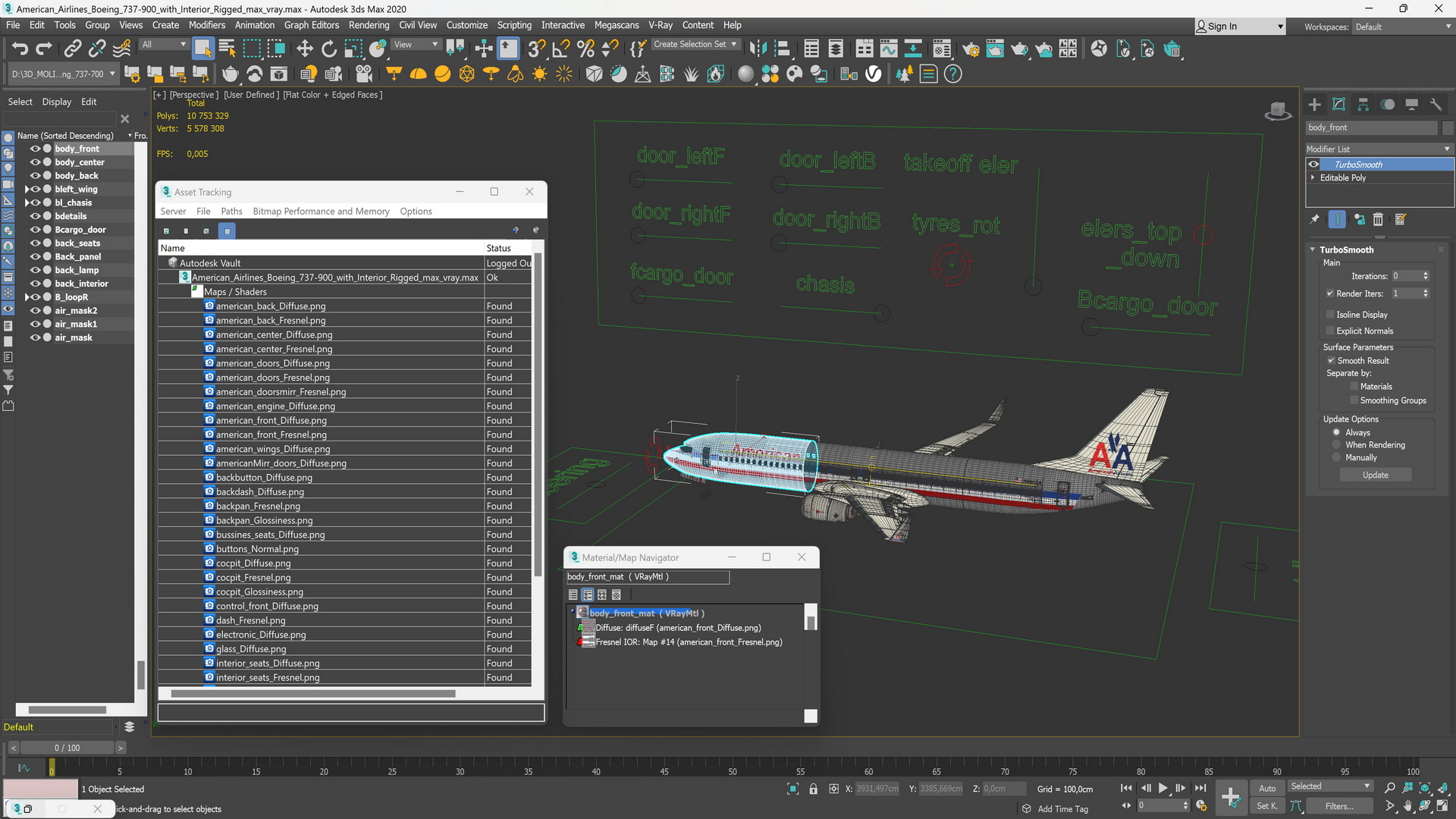Toggle visibility of air_mask
The width and height of the screenshot is (1456, 819).
pos(35,337)
